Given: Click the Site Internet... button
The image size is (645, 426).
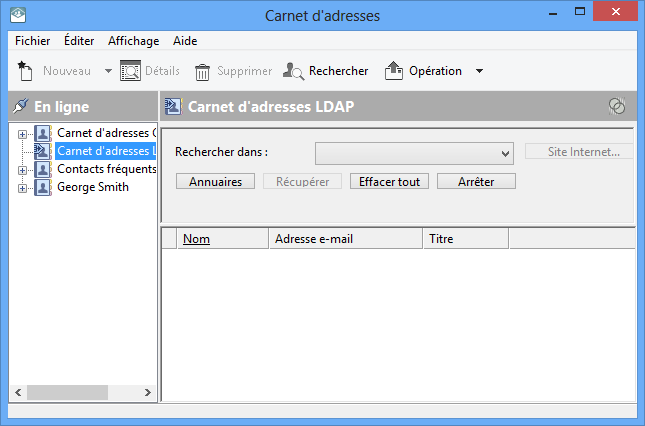Looking at the screenshot, I should point(579,151).
